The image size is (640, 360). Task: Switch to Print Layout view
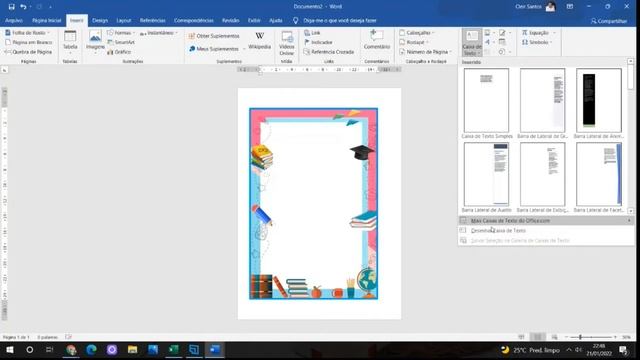[x=538, y=337]
